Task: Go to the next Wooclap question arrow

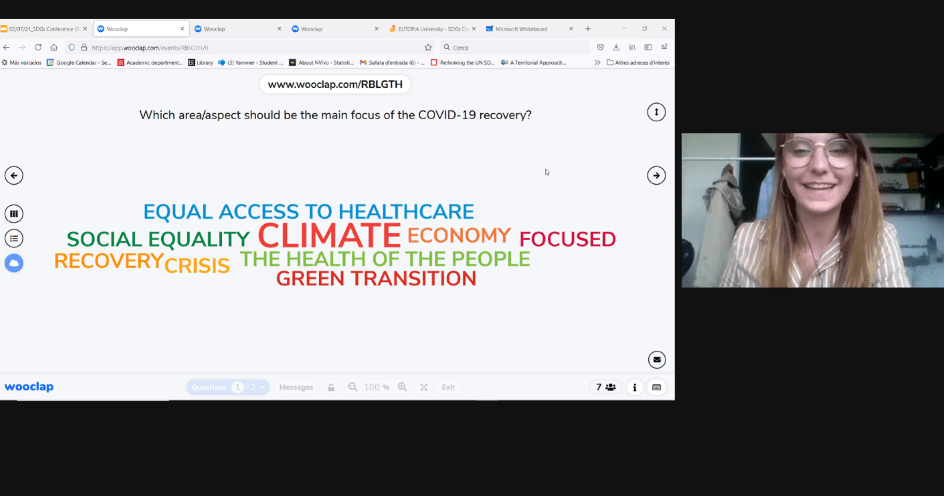Action: tap(656, 175)
